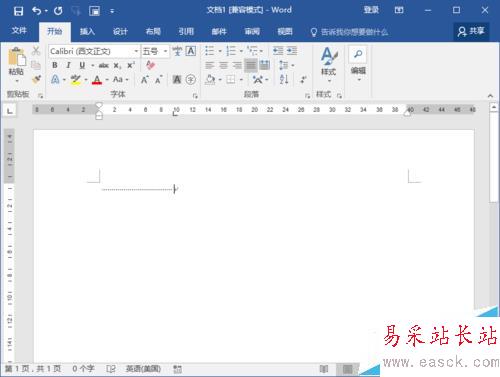Align text left
The height and width of the screenshot is (377, 500).
point(210,65)
